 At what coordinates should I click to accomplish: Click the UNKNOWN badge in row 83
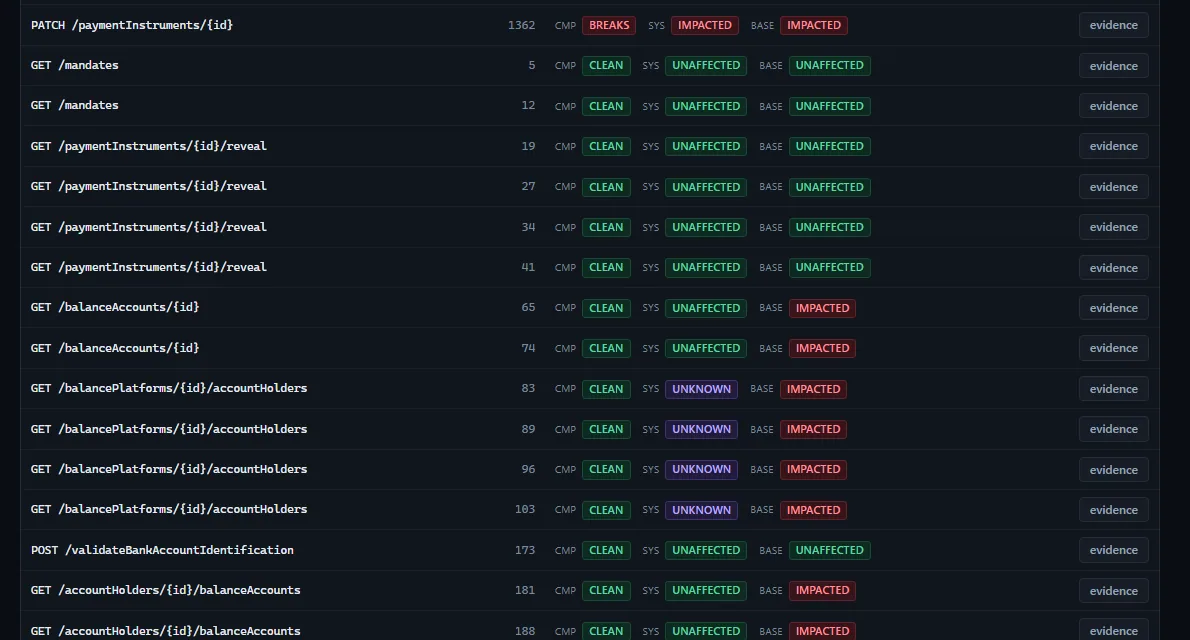pos(701,389)
